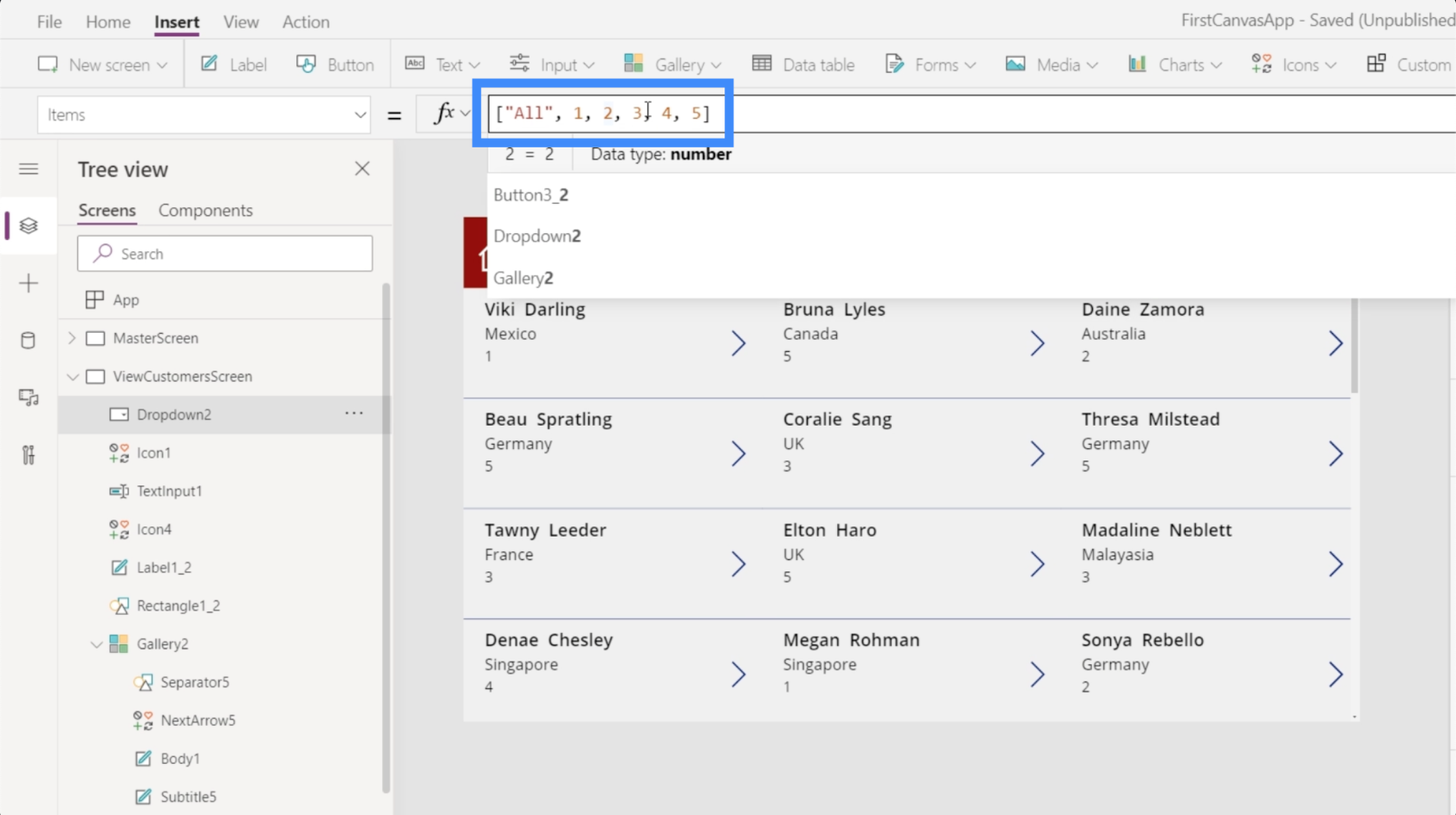Click the arrow next to Megan Rohman
Viewport: 1456px width, 815px height.
point(1037,675)
